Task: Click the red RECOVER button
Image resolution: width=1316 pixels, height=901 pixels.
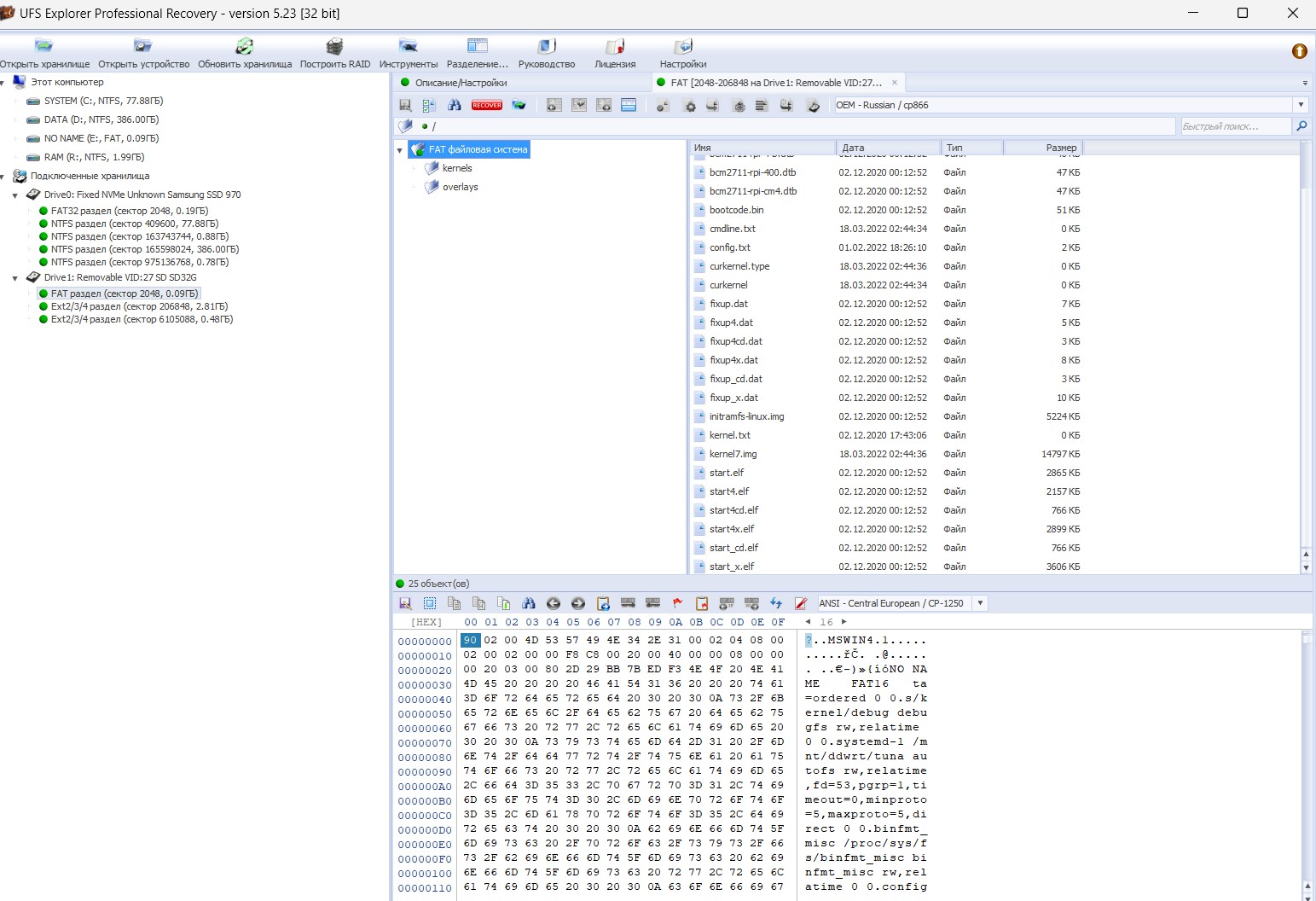Action: click(x=487, y=105)
